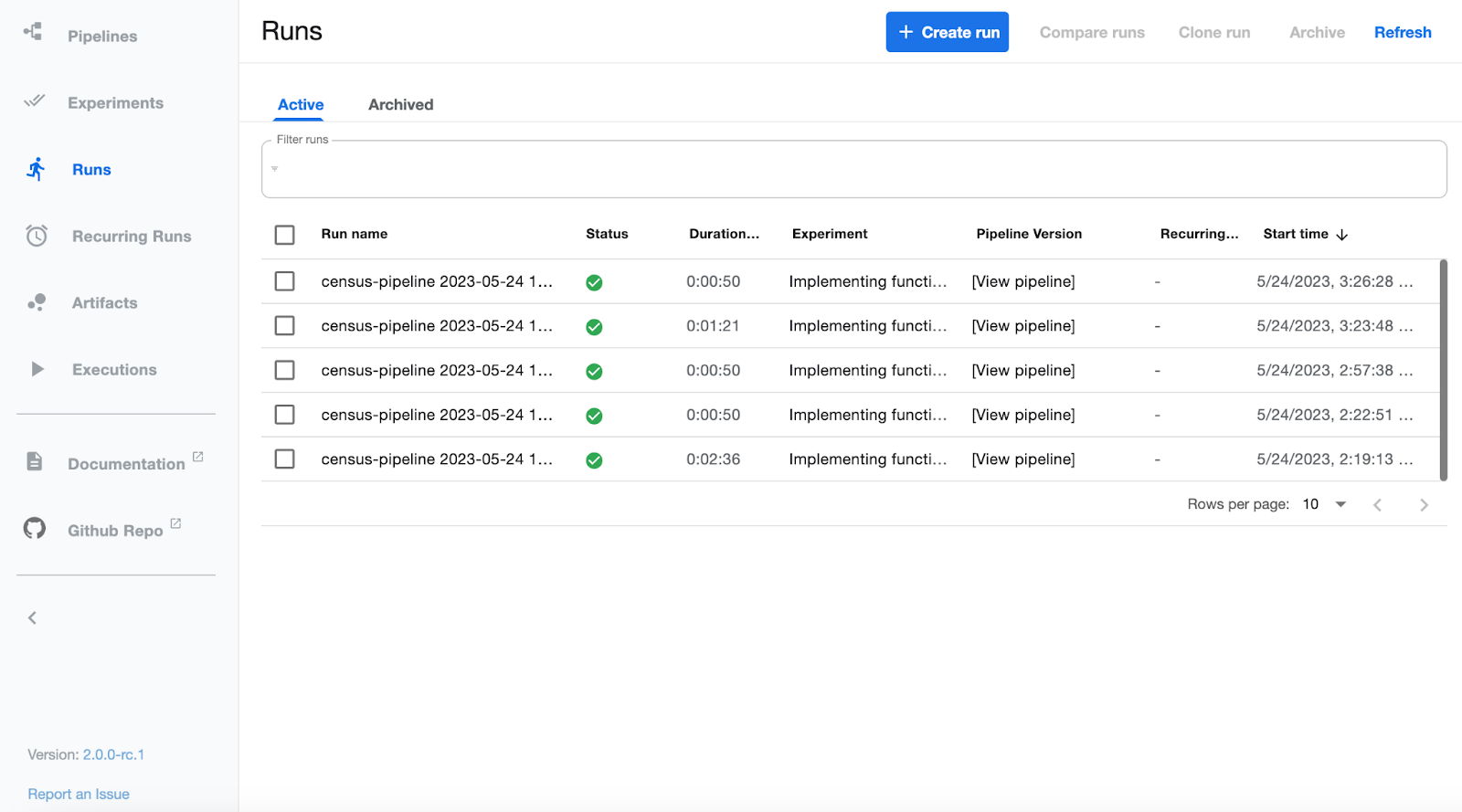Viewport: 1462px width, 812px height.
Task: Check the run started at 3:26:28
Action: point(285,281)
